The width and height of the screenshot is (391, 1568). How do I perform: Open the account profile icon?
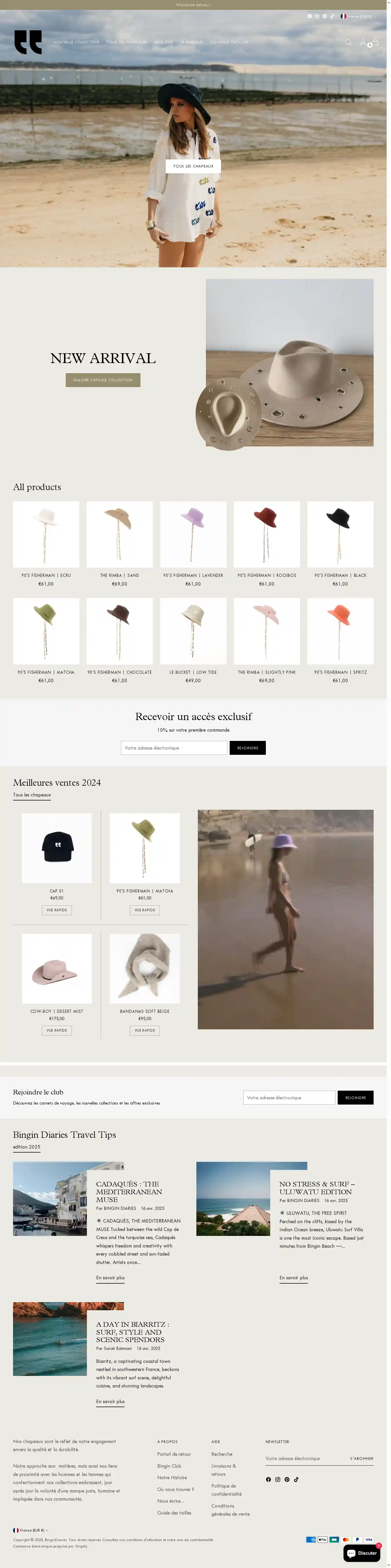[x=363, y=42]
